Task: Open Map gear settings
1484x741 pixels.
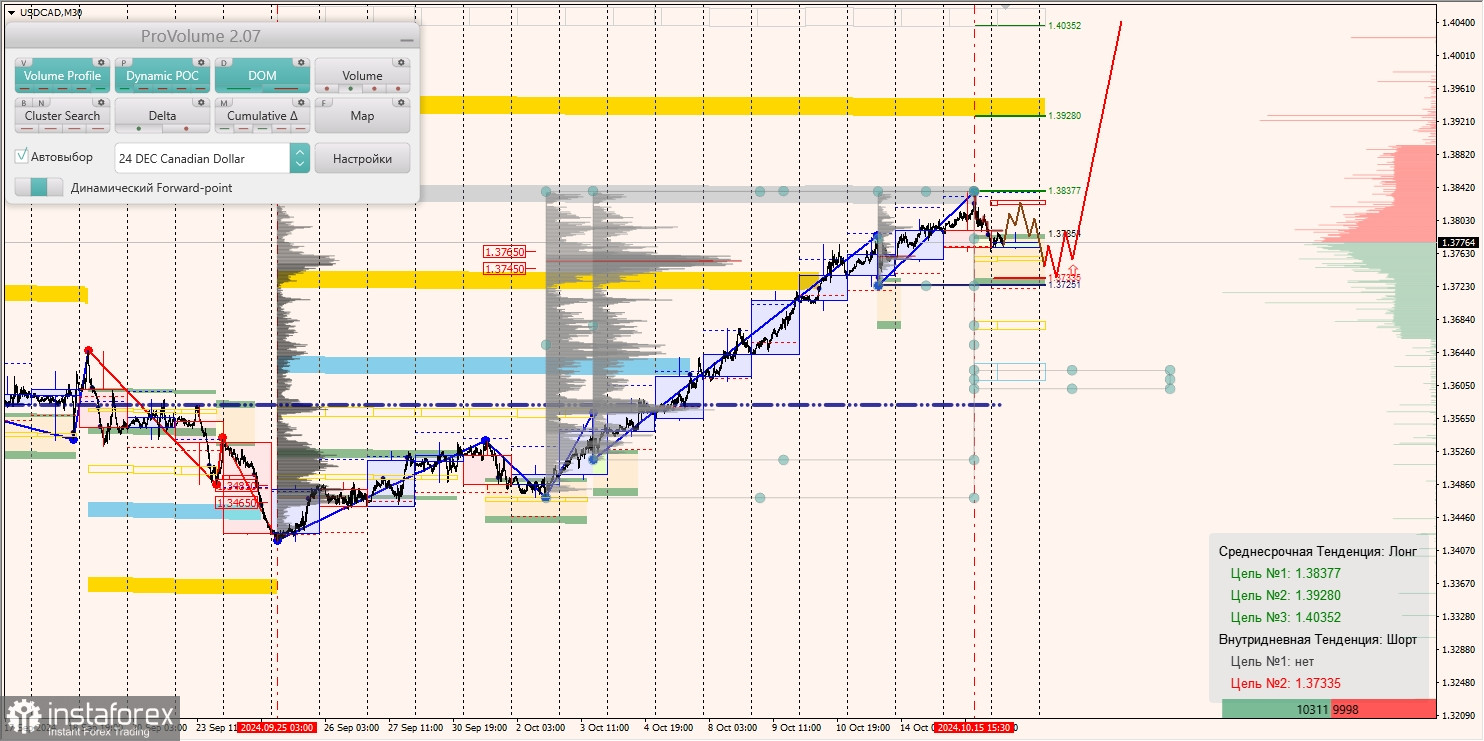Action: tap(401, 102)
